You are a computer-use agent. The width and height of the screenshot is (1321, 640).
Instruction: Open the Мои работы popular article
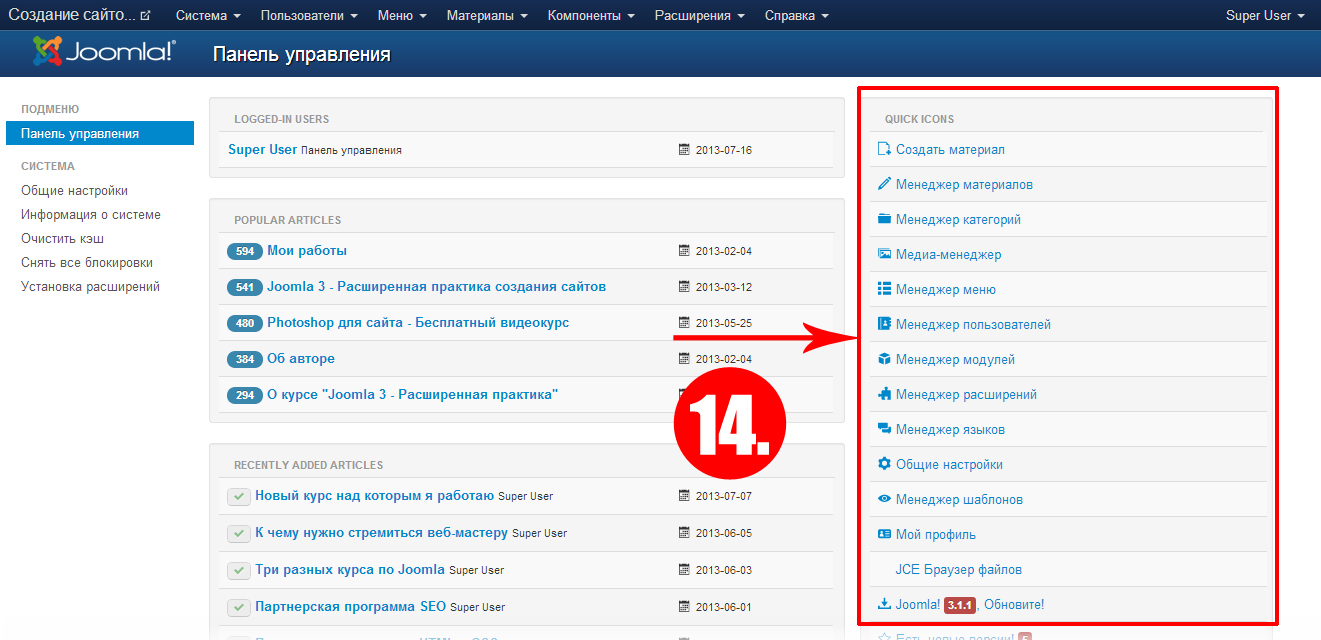307,251
